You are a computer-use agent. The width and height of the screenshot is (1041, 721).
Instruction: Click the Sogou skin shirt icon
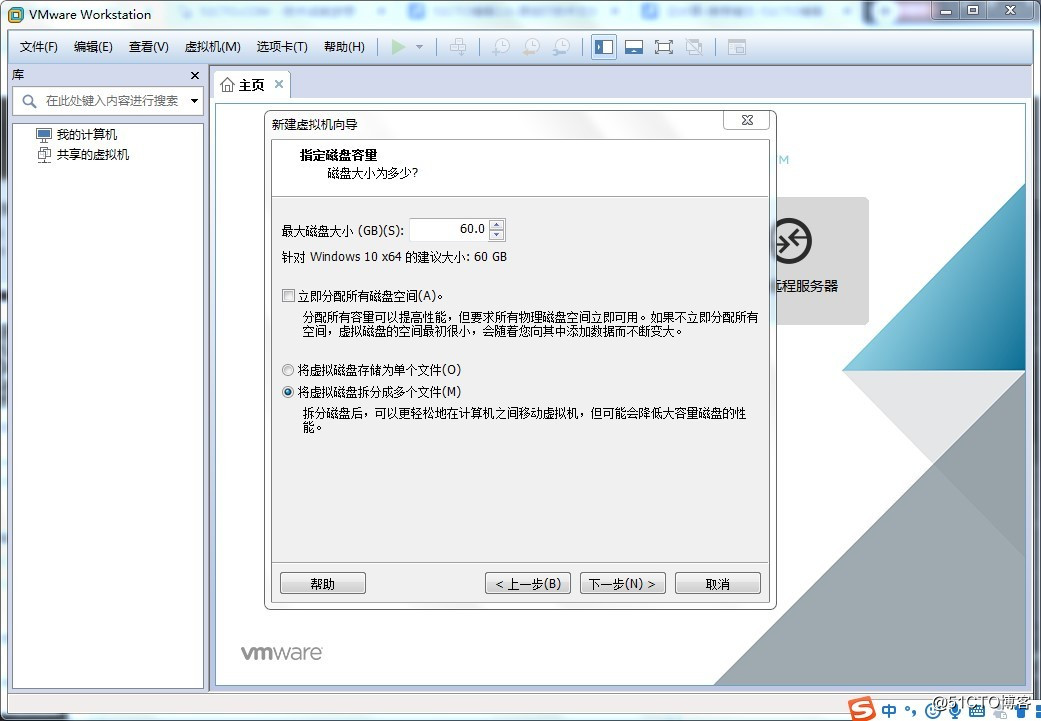[1020, 712]
